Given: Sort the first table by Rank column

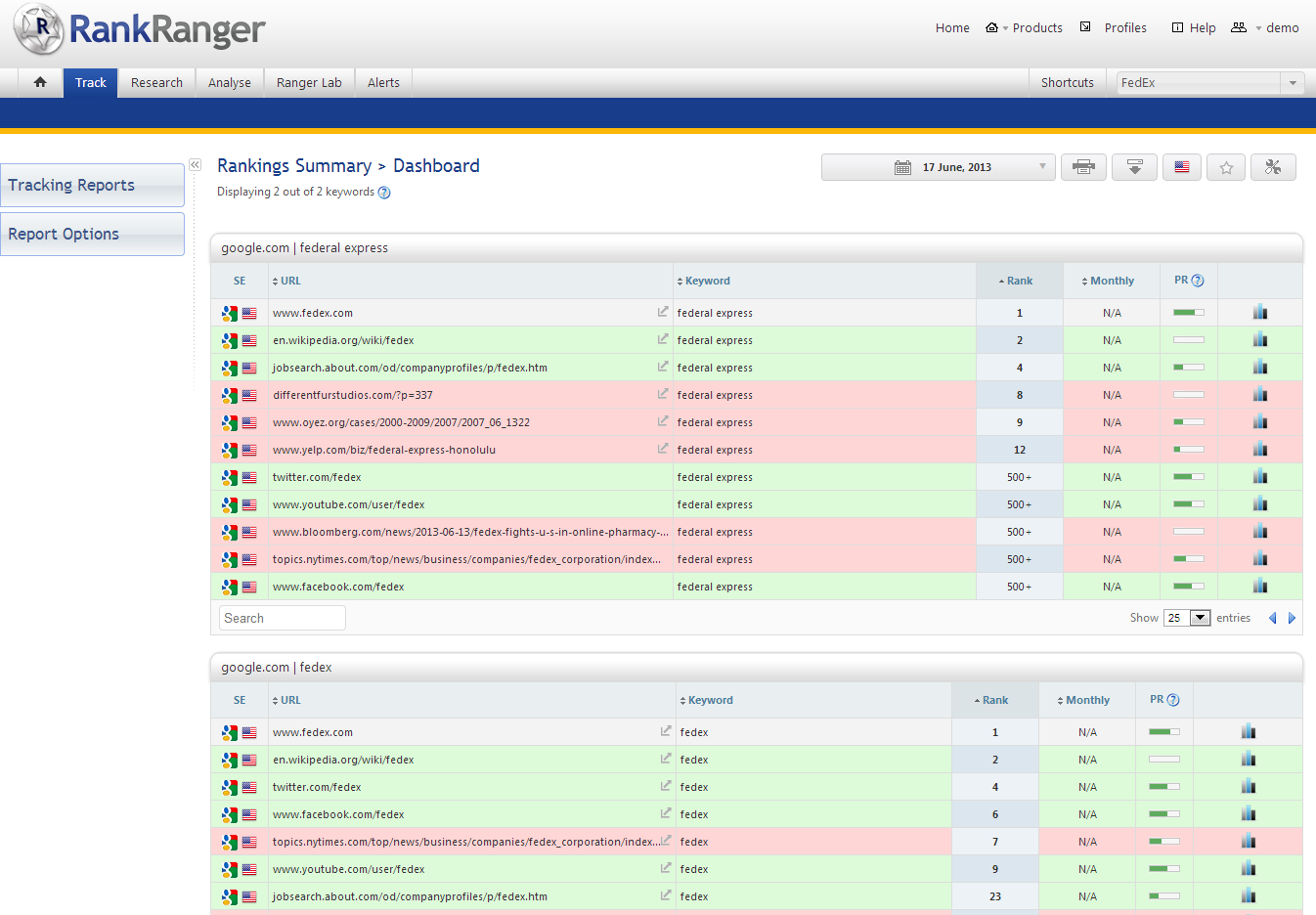Looking at the screenshot, I should pos(1019,281).
